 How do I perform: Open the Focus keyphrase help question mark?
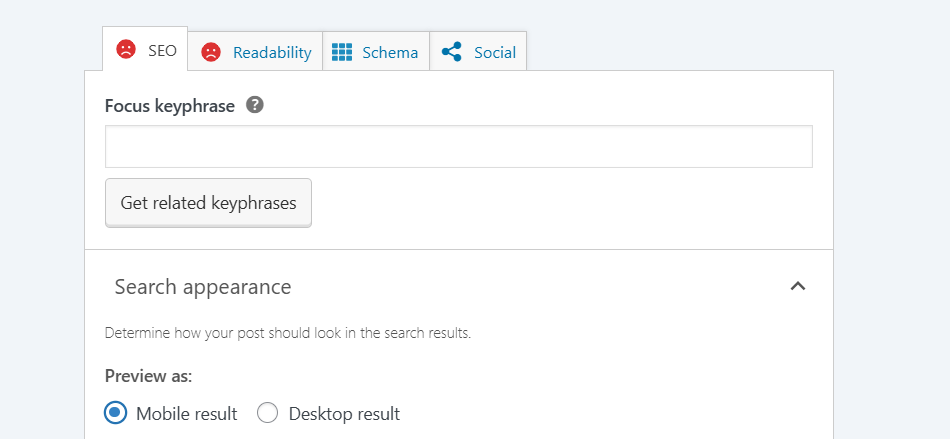(x=255, y=105)
